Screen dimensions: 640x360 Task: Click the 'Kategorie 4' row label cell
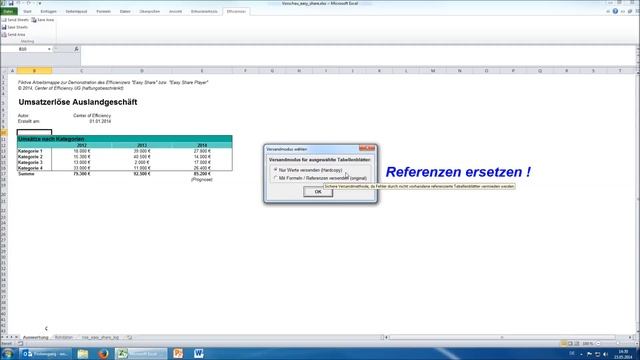click(x=30, y=168)
